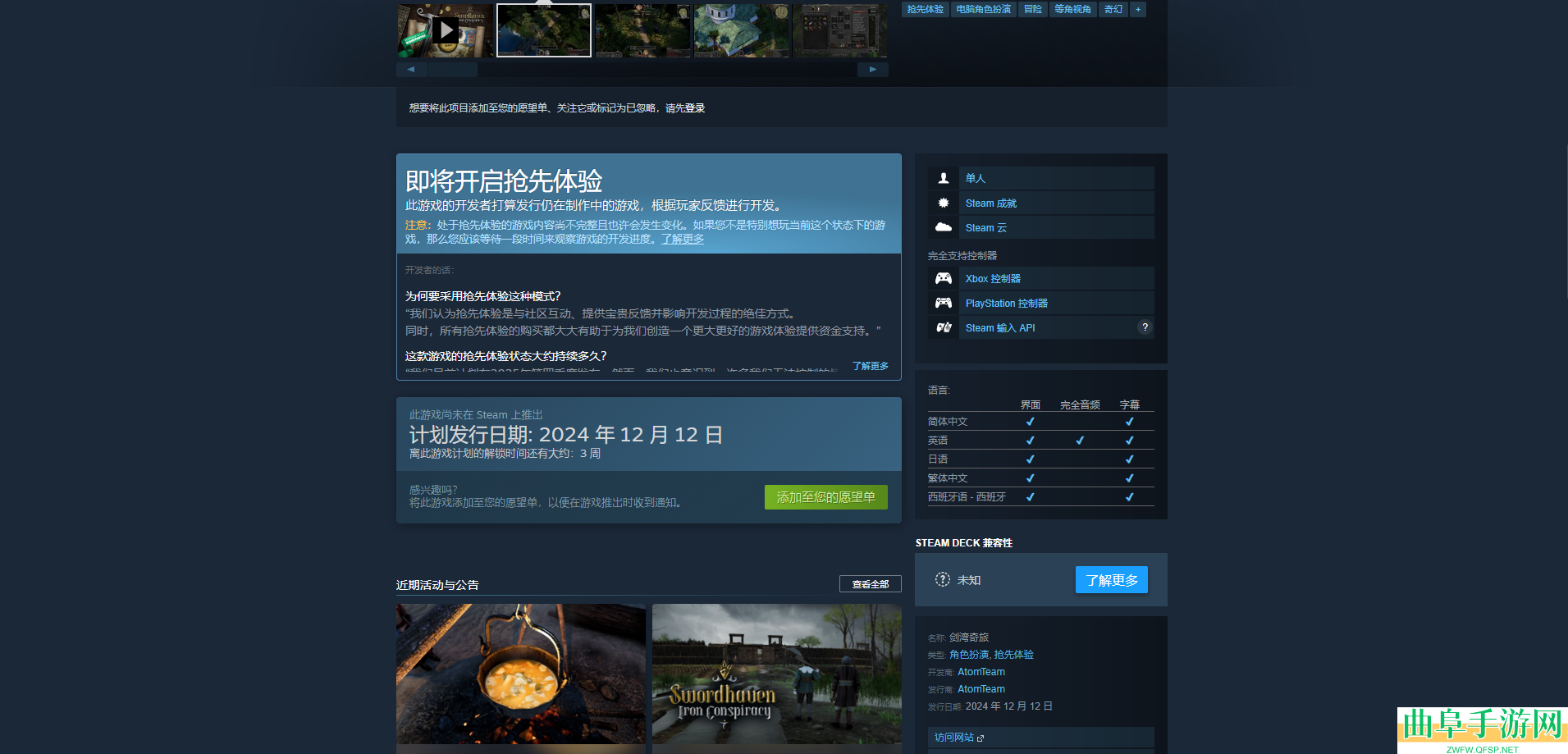Select the highlighted second screenshot thumbnail
This screenshot has height=754, width=1568.
[x=544, y=30]
